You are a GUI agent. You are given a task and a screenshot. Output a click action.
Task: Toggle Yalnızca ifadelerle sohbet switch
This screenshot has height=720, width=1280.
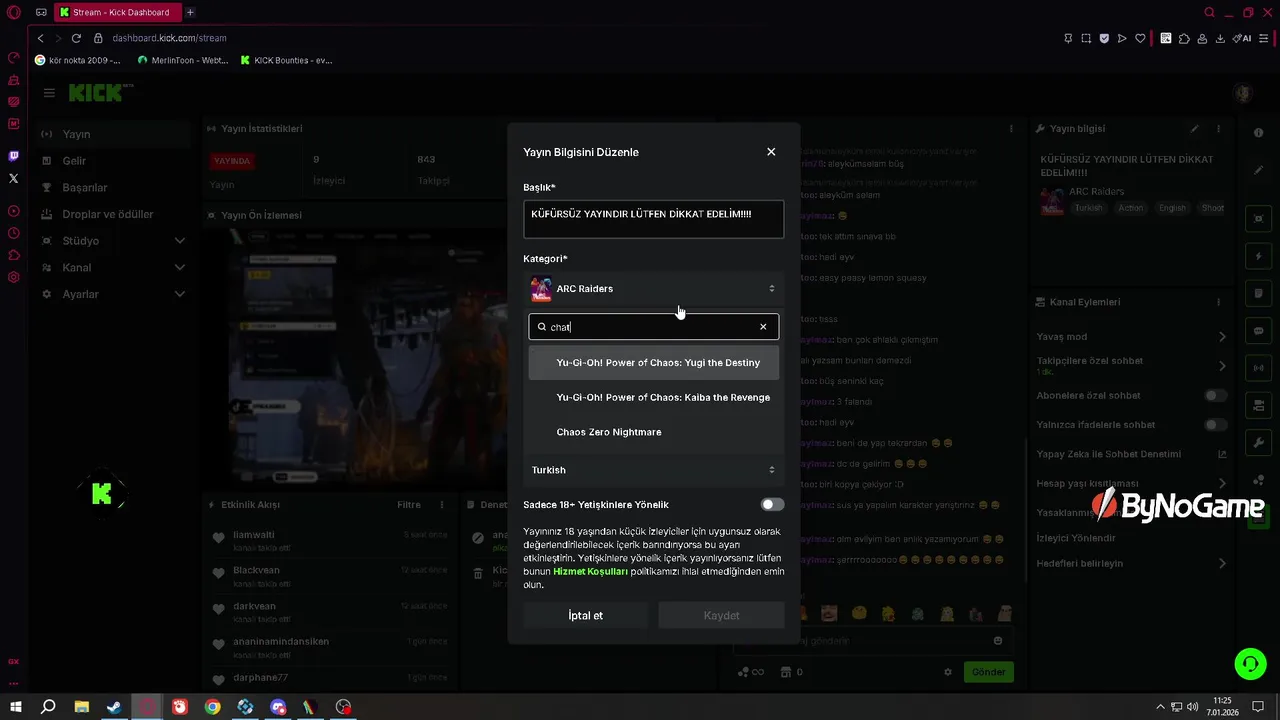(x=1215, y=425)
